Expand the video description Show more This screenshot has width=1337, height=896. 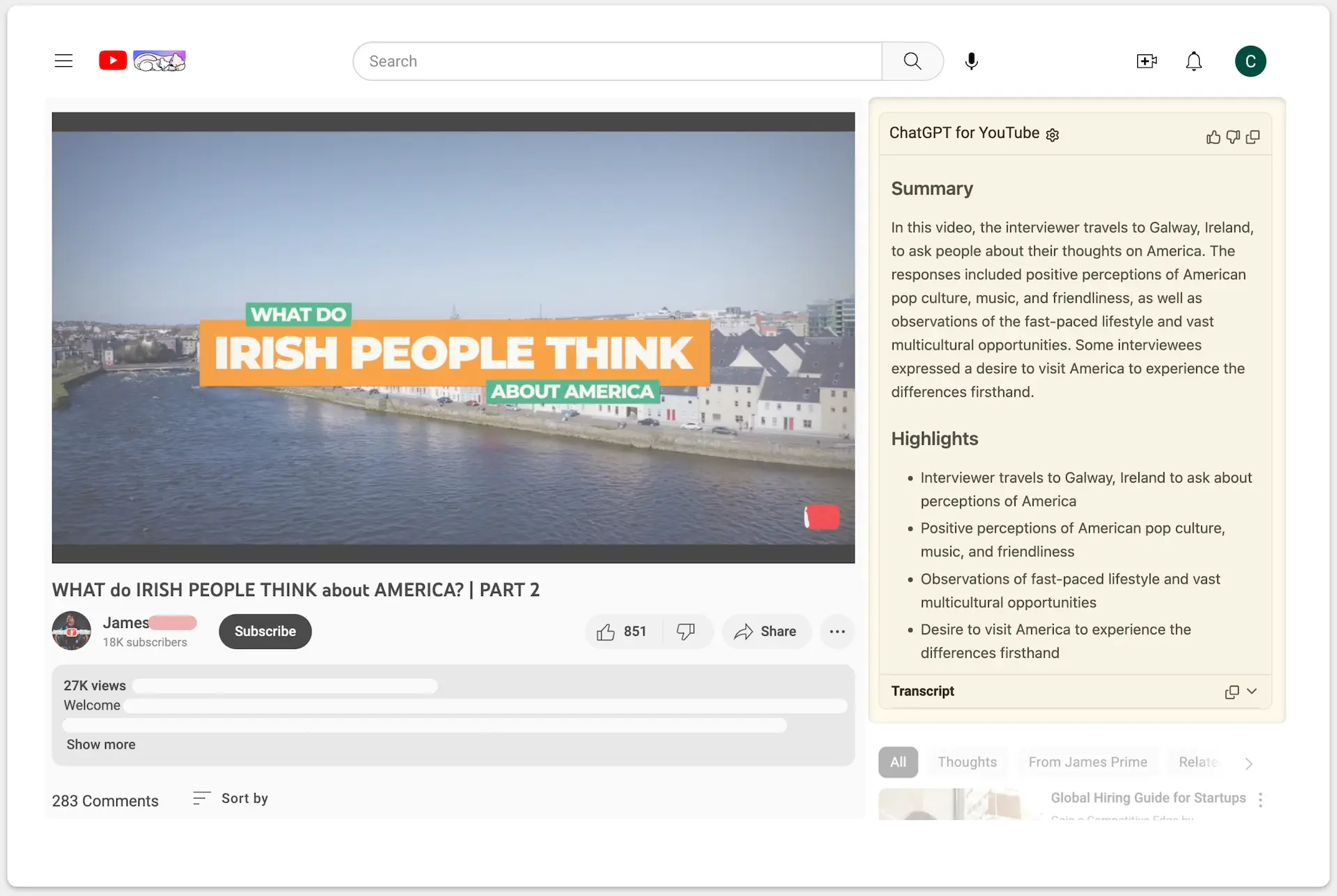pos(101,744)
